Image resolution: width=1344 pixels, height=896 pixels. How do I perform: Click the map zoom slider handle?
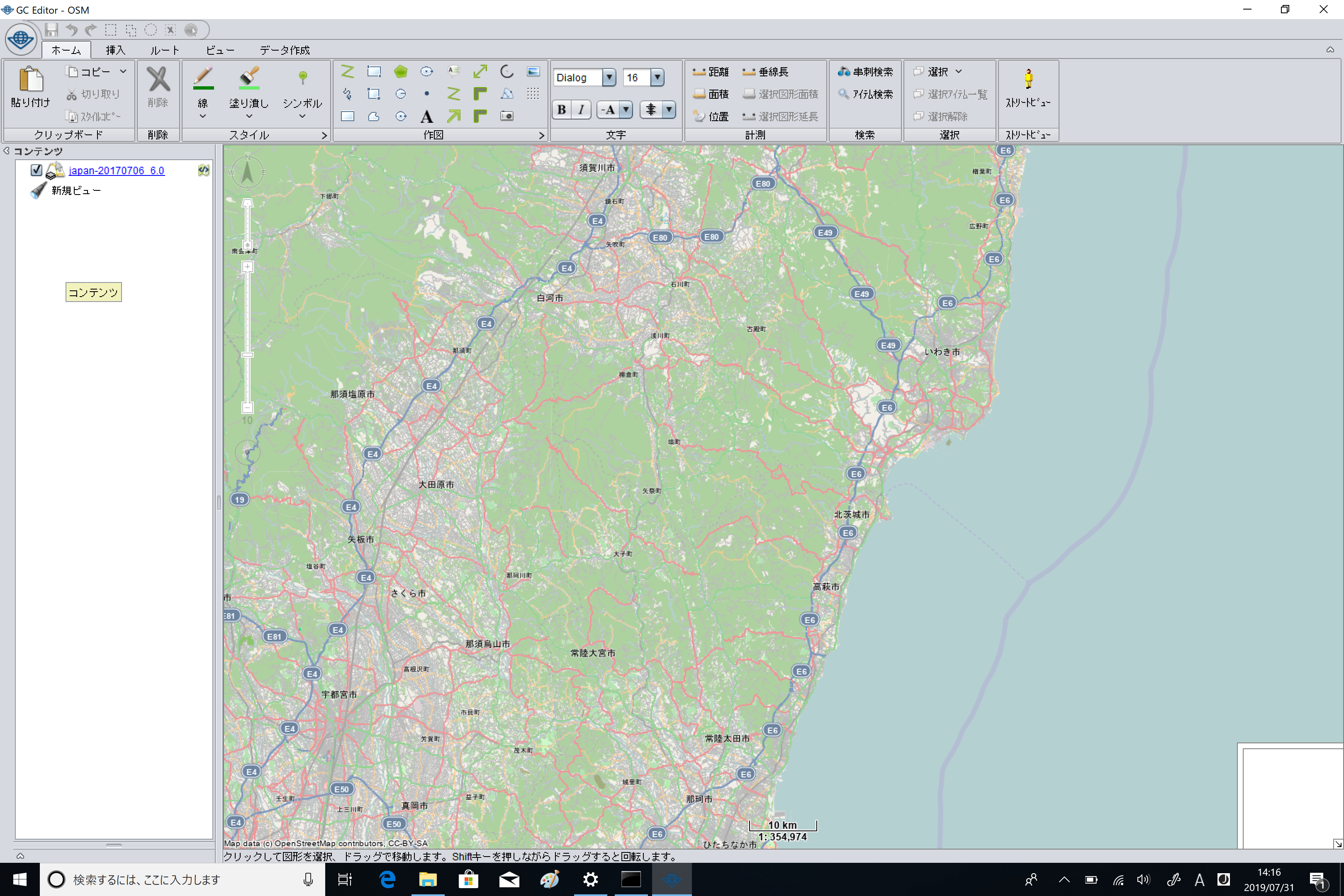[x=247, y=355]
